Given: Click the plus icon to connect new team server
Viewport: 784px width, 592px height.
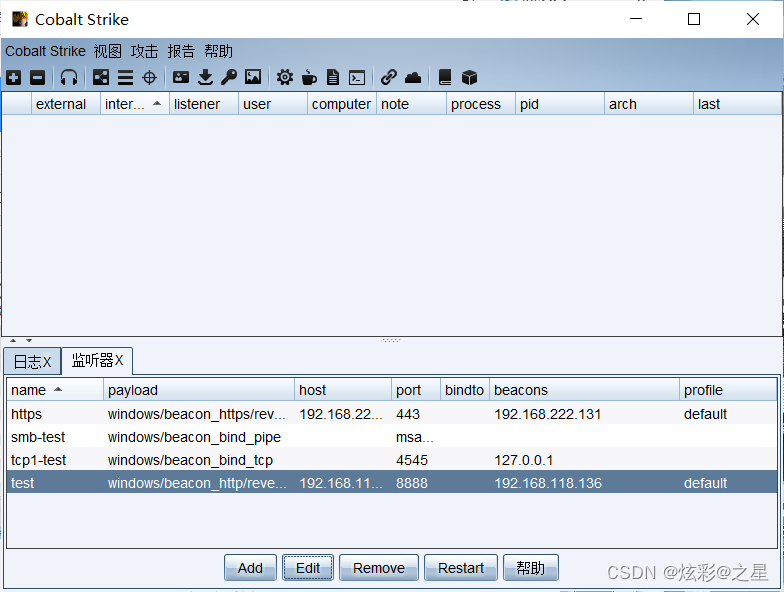Looking at the screenshot, I should tap(13, 77).
